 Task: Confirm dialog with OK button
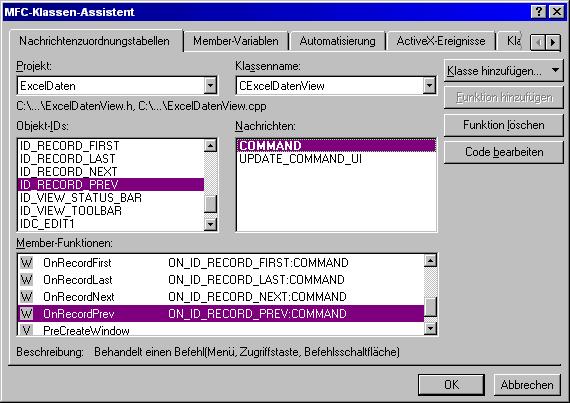click(x=451, y=385)
